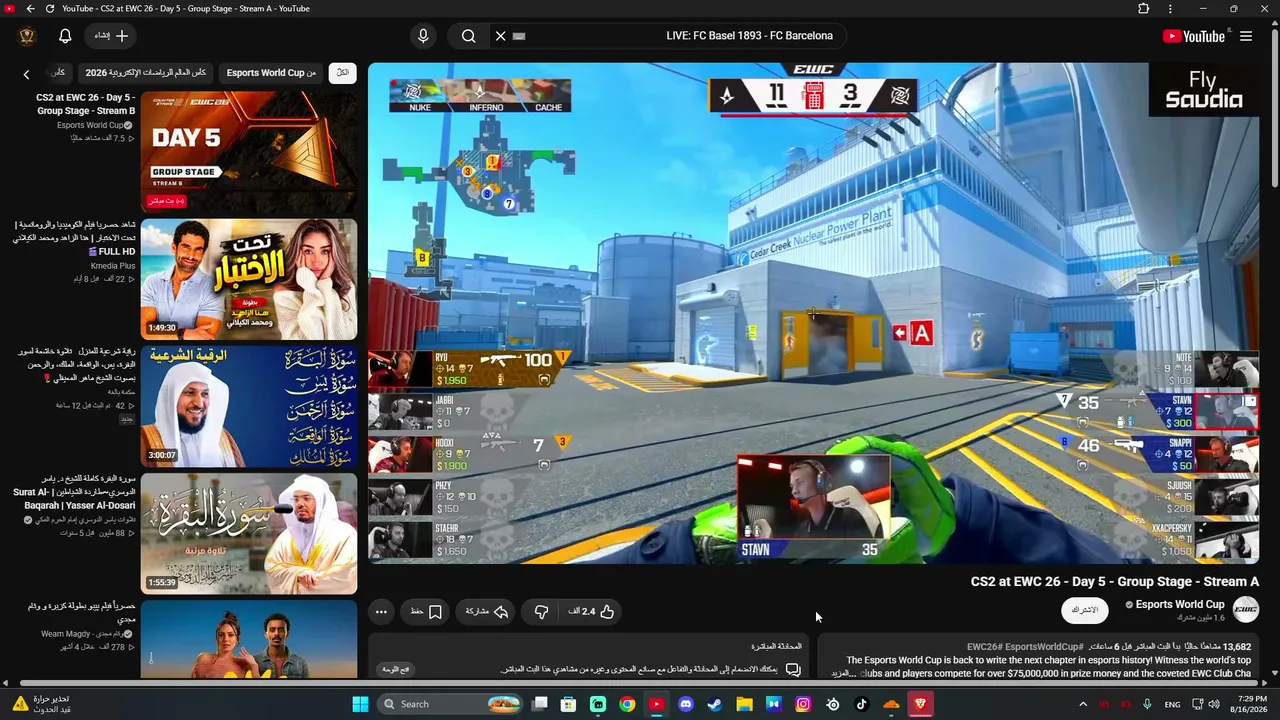
Task: Click the video title 'CS2 at EWC 26 - Day 5 - Group Stage - Stream A'
Action: click(1115, 581)
